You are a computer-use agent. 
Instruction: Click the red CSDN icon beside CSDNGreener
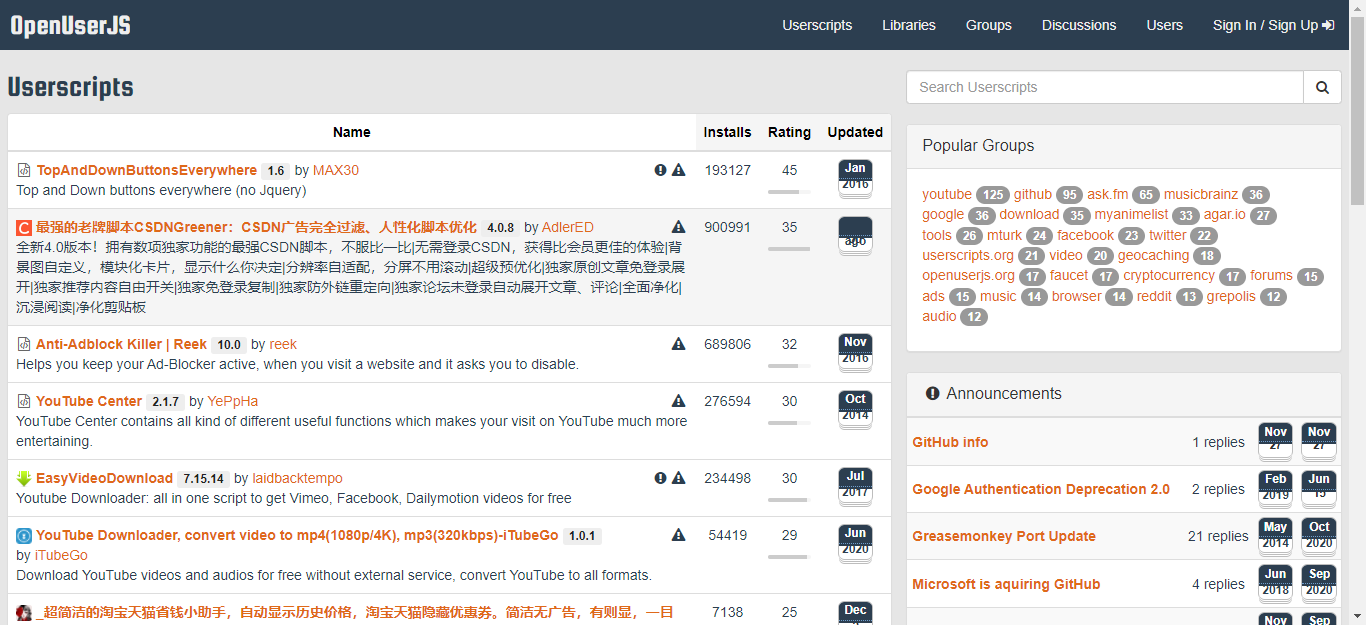24,228
